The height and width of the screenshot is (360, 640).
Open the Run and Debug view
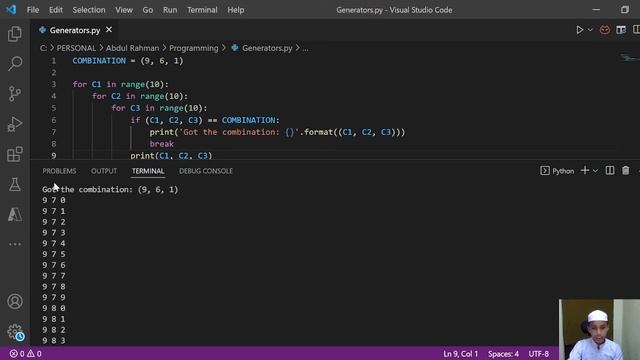pos(15,124)
